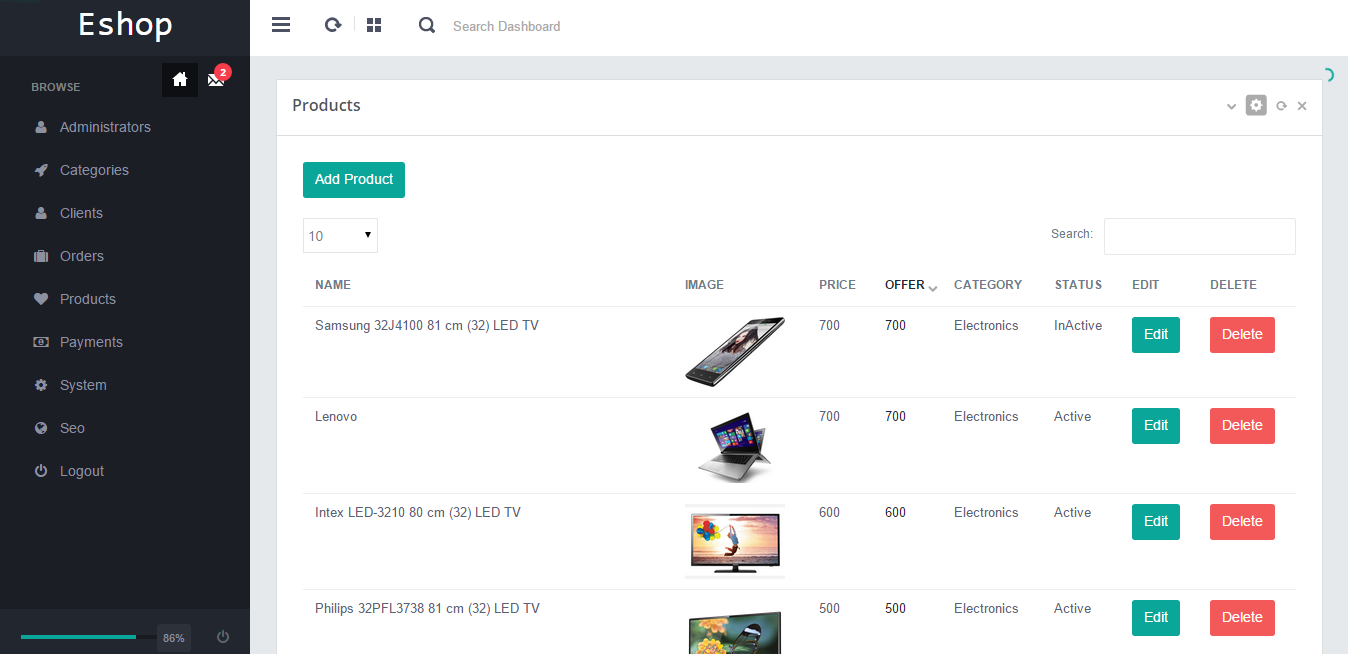The image size is (1348, 654).
Task: Open Products panel settings gear
Action: pos(1256,105)
